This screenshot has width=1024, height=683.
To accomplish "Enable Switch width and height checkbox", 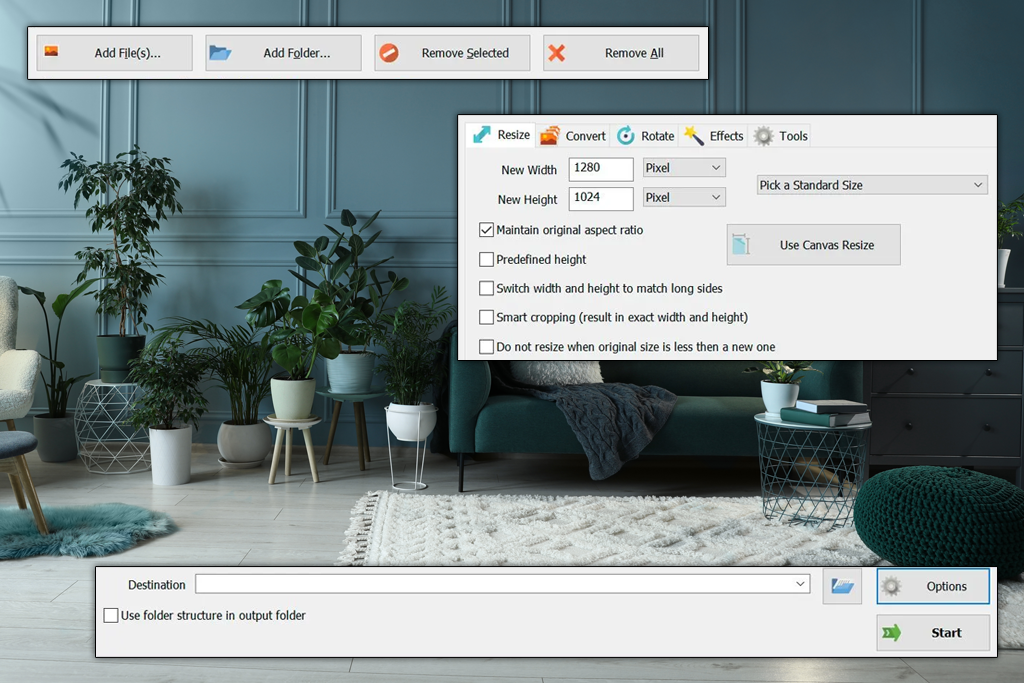I will pyautogui.click(x=486, y=288).
